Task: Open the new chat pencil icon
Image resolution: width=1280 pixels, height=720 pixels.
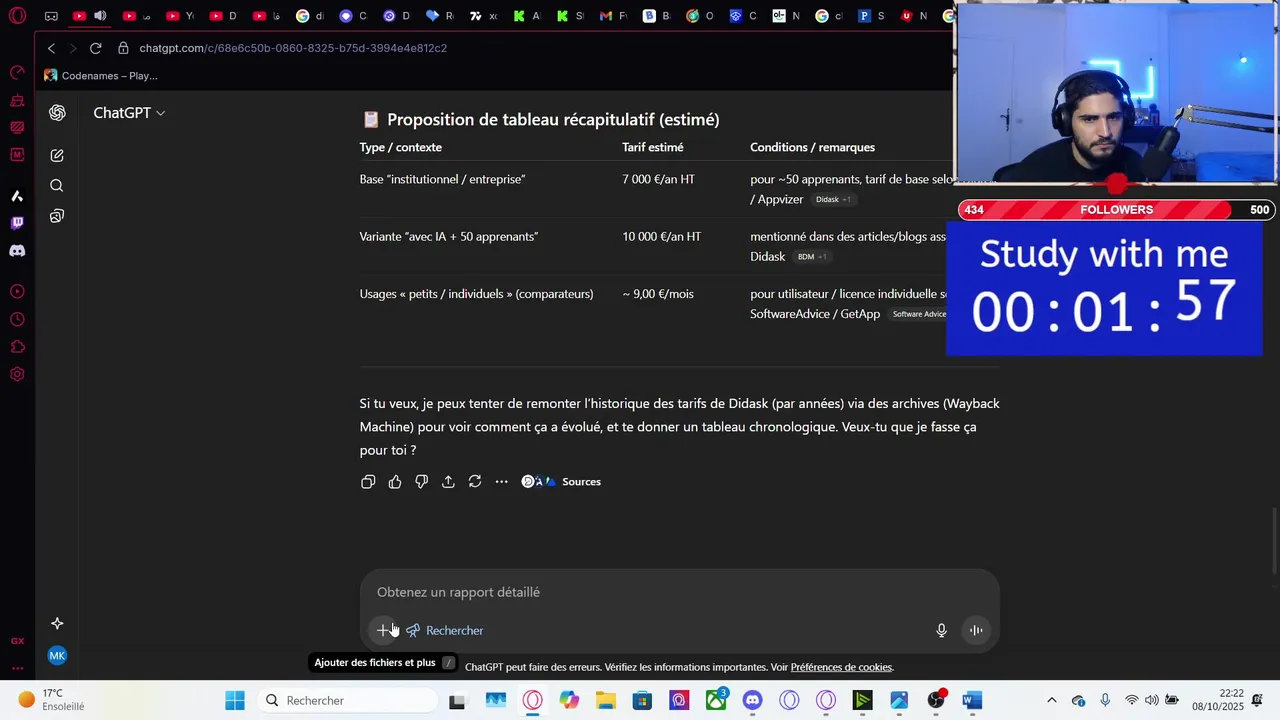Action: click(57, 155)
